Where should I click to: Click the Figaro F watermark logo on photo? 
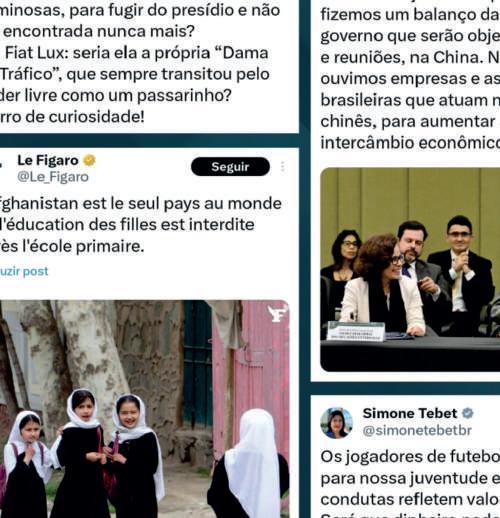click(277, 313)
